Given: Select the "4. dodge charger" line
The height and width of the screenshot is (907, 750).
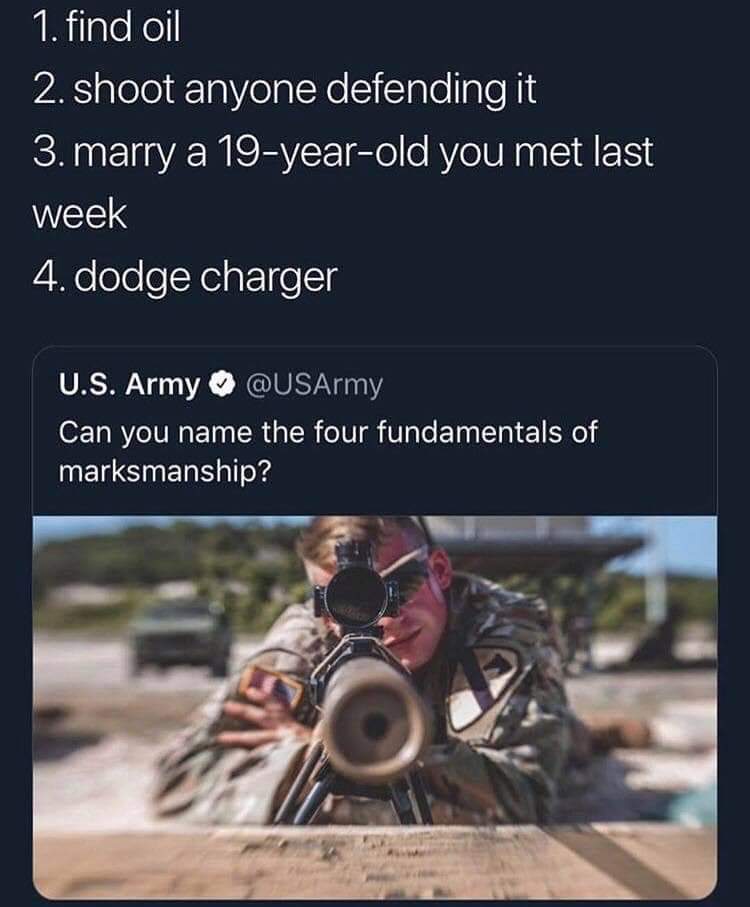Looking at the screenshot, I should 184,279.
